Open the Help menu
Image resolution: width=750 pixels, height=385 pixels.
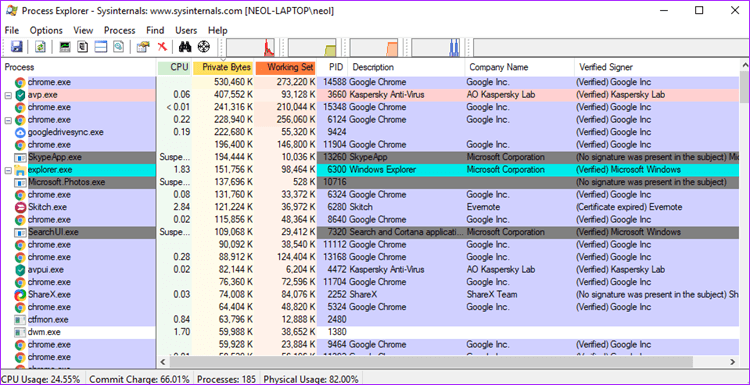coord(218,30)
